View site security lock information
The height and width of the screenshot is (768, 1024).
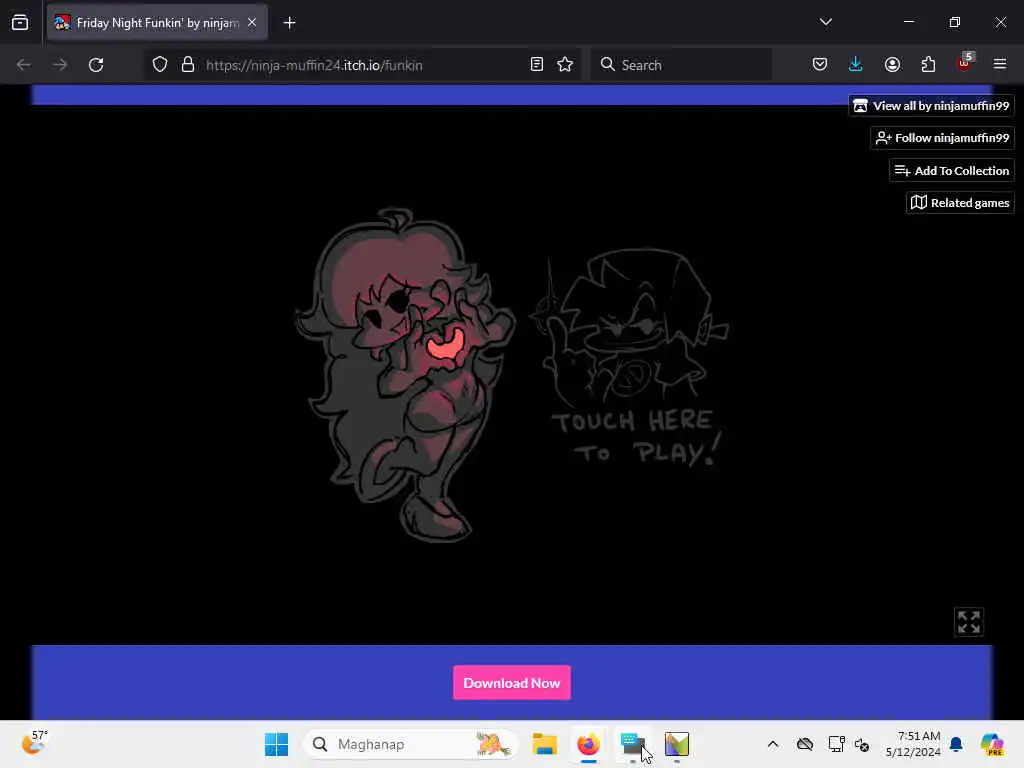click(188, 65)
